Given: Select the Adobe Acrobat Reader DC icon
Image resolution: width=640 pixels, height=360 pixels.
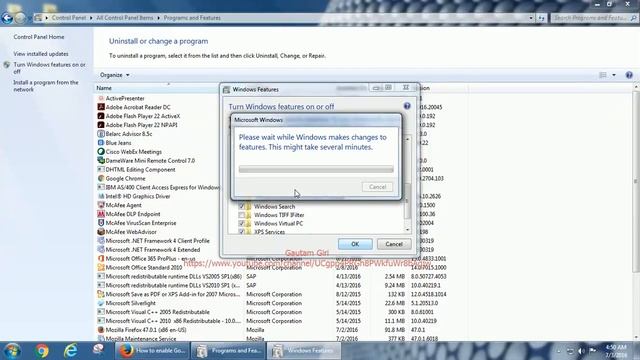Looking at the screenshot, I should coord(101,107).
